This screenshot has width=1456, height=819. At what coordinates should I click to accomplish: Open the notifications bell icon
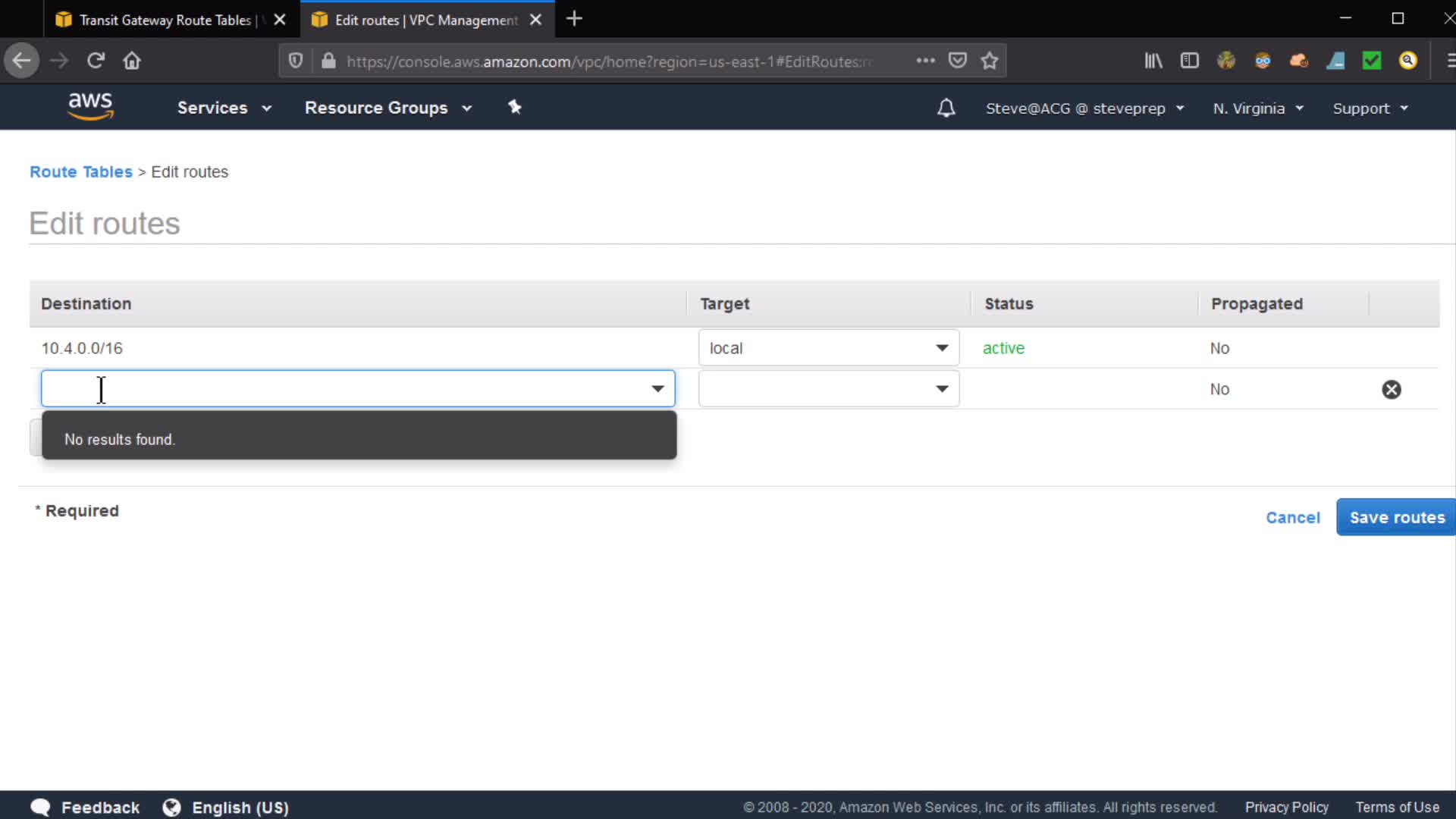(946, 108)
